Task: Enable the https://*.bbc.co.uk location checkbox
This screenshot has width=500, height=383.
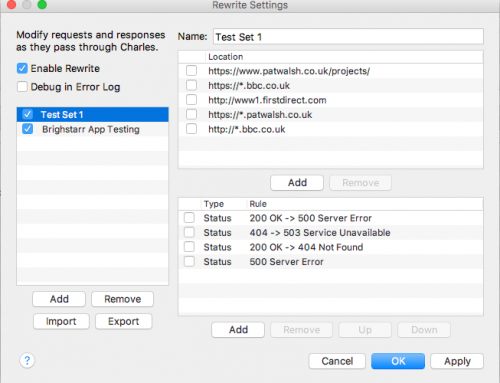Action: coord(191,85)
